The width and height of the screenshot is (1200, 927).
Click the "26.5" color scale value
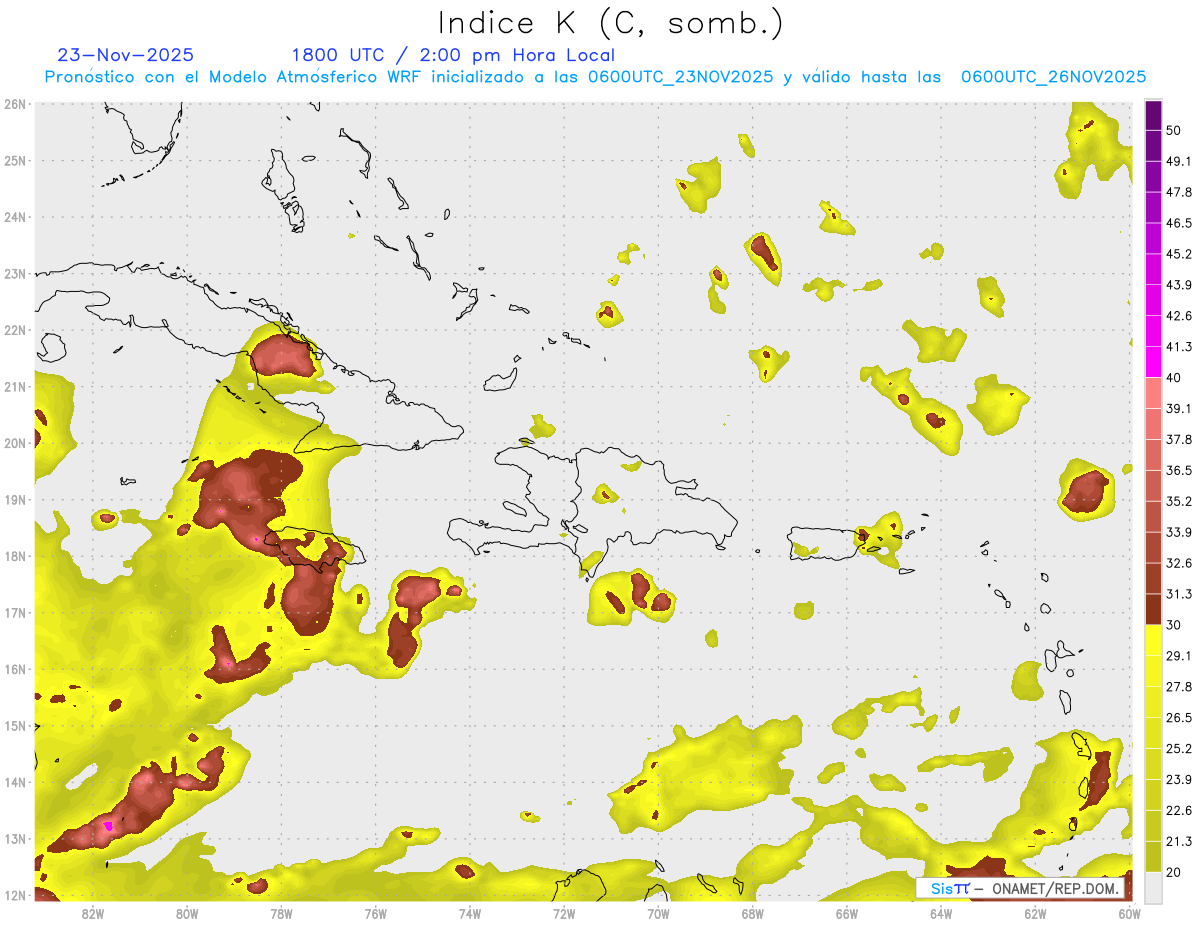tap(1178, 718)
